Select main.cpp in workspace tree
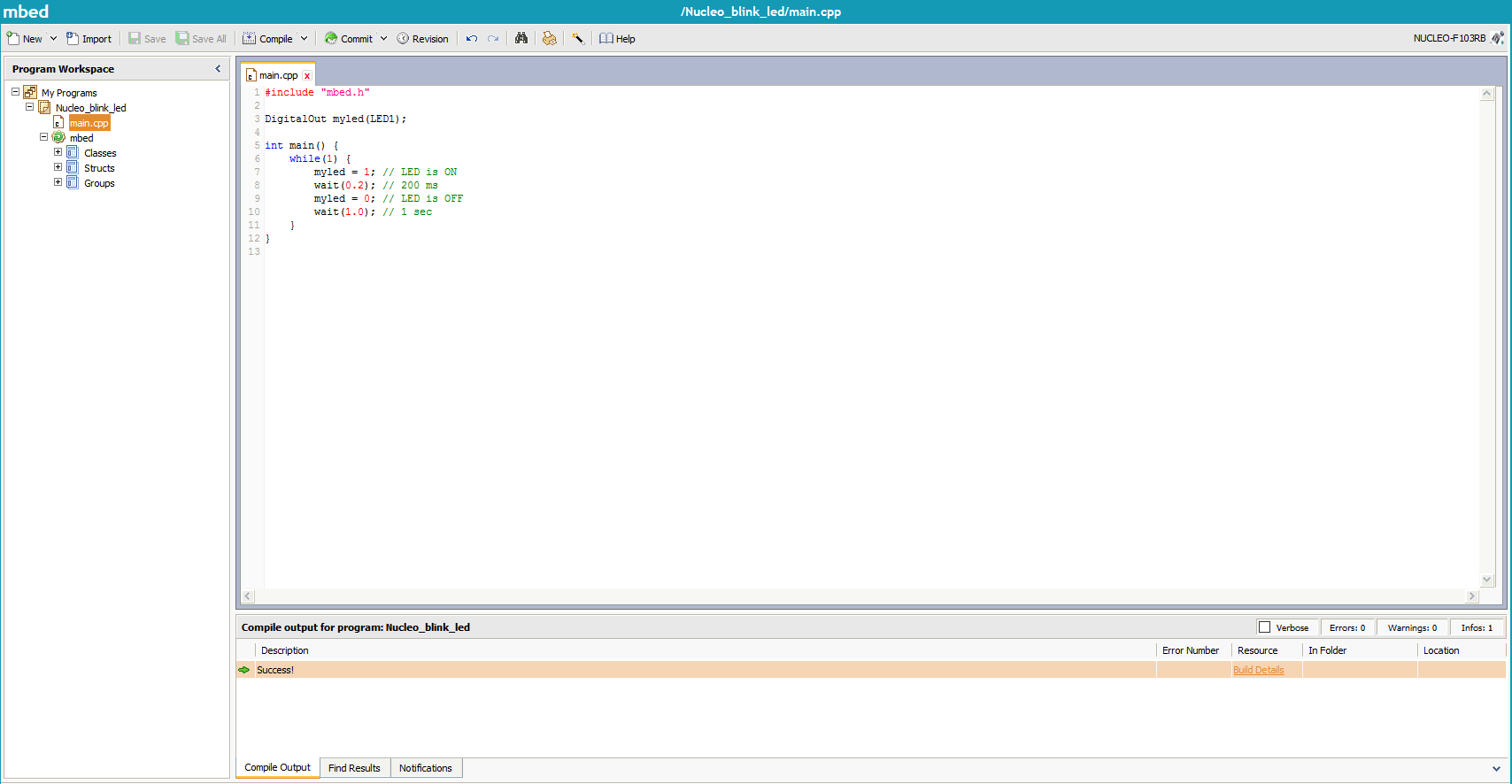The width and height of the screenshot is (1512, 784). click(89, 123)
